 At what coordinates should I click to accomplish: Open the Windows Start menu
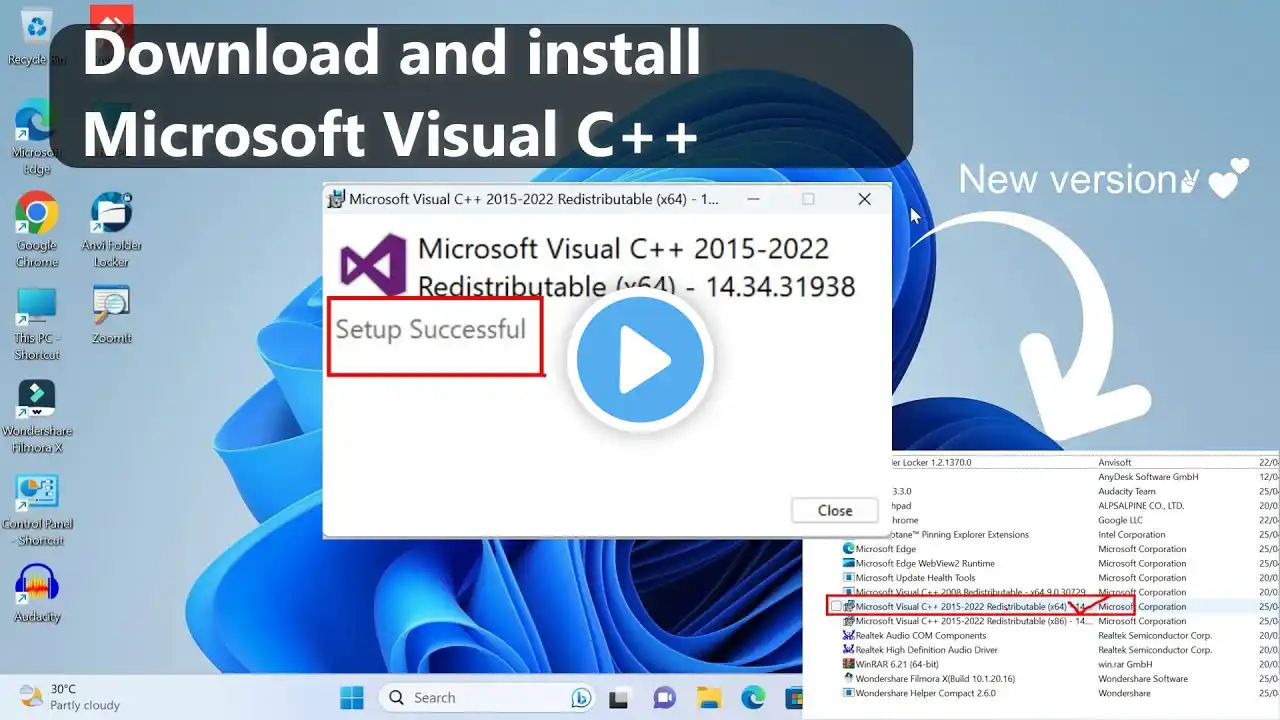pos(352,697)
